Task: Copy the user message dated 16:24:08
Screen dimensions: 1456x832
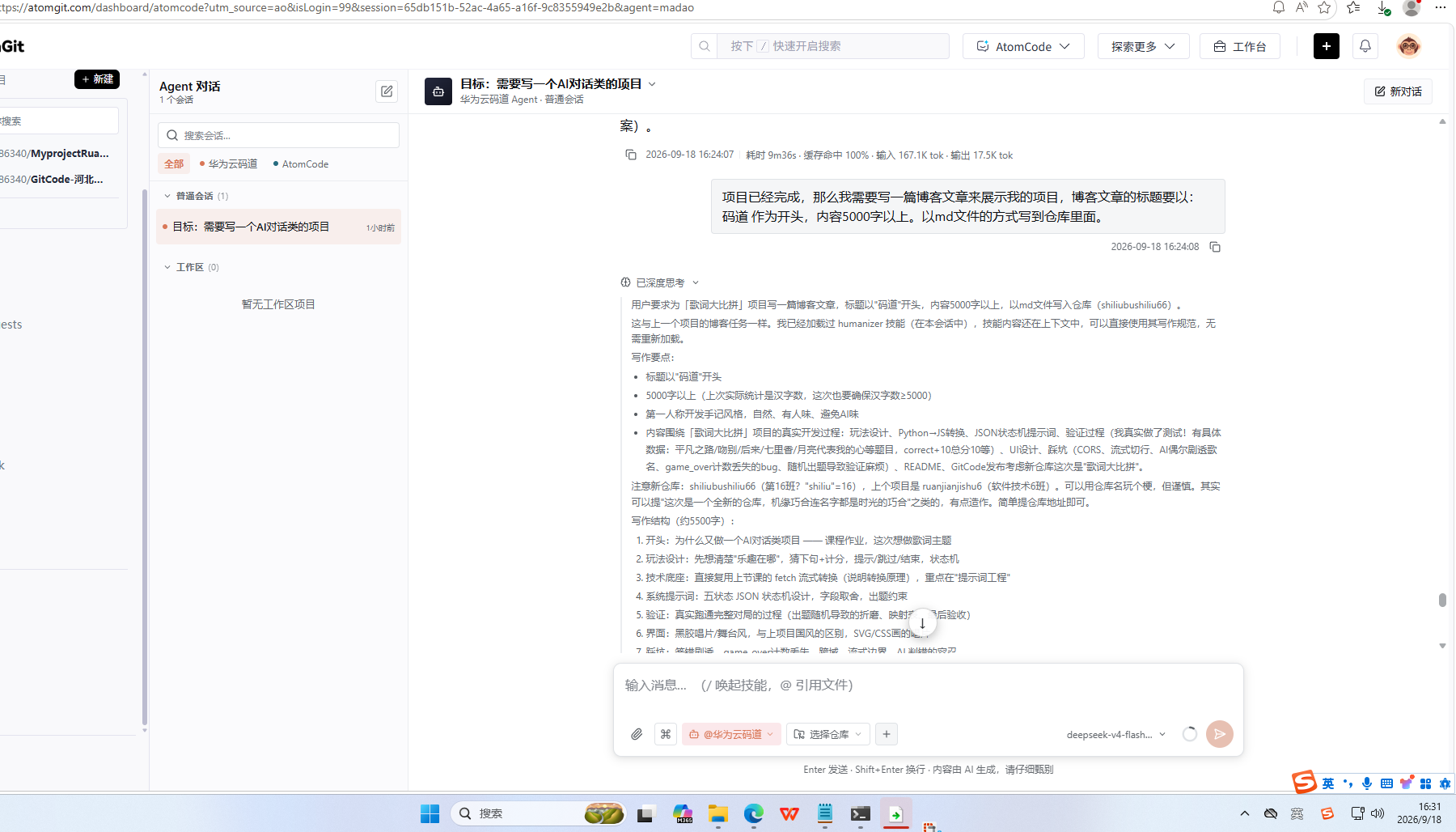Action: point(1215,247)
